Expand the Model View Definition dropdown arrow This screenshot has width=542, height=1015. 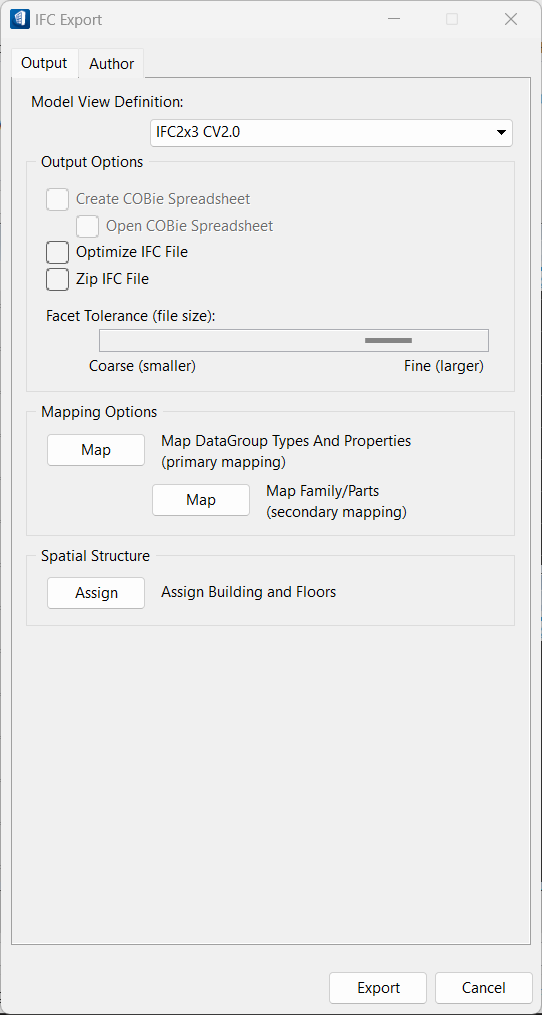point(501,133)
